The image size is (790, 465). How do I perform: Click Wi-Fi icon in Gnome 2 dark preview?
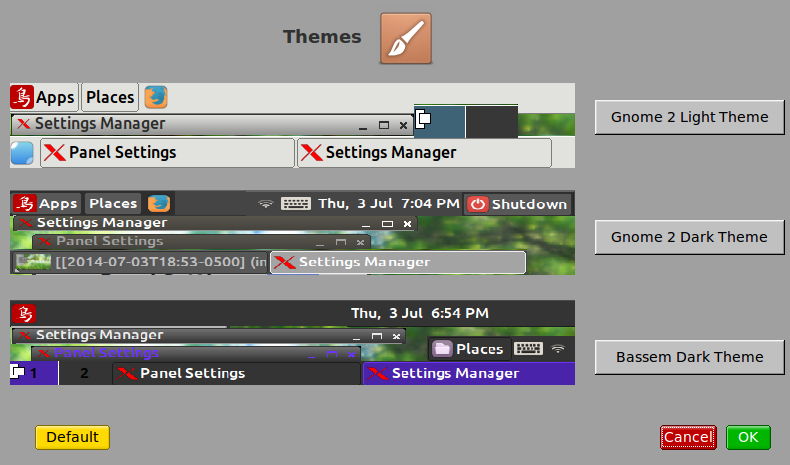(265, 204)
